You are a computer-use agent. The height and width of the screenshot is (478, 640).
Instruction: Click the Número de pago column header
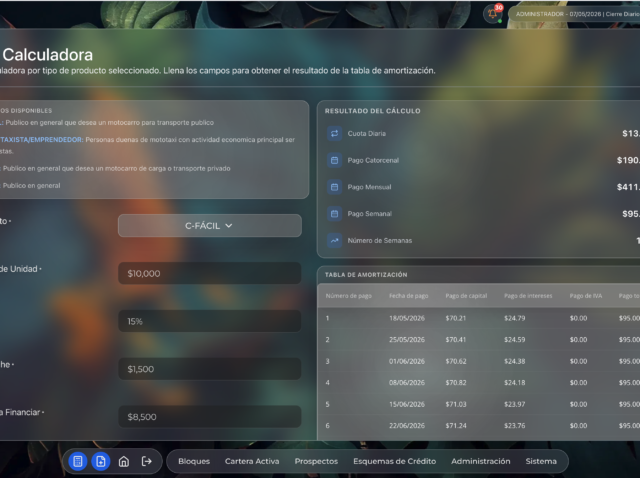(349, 296)
